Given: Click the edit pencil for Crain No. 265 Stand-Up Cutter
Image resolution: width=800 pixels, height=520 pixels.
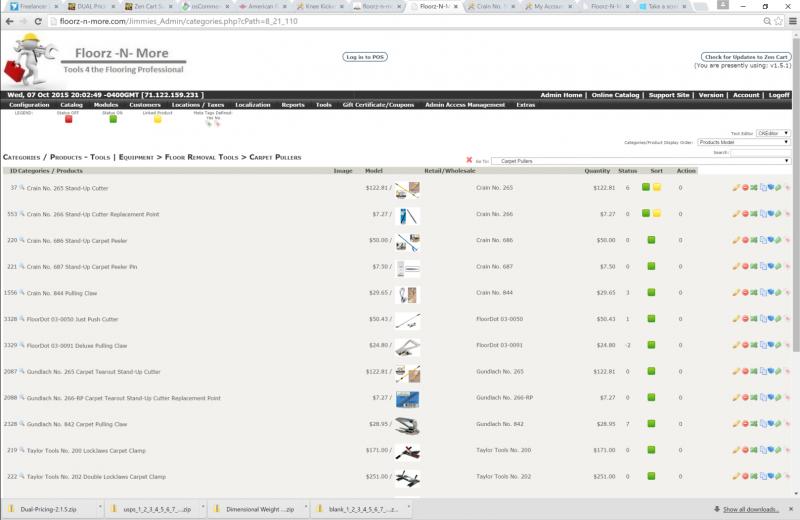Looking at the screenshot, I should pyautogui.click(x=736, y=188).
